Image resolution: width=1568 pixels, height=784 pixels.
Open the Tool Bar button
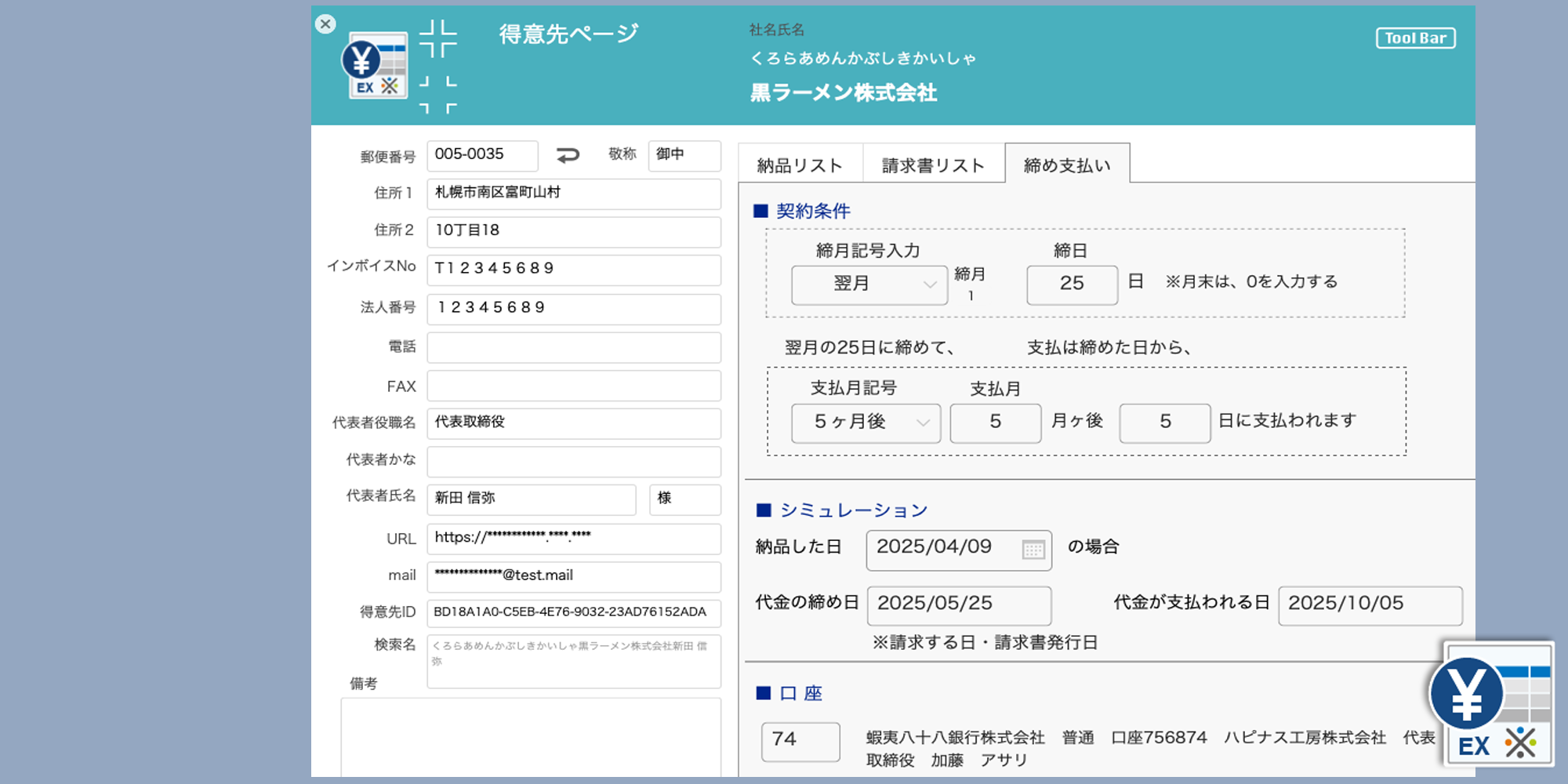pyautogui.click(x=1415, y=38)
